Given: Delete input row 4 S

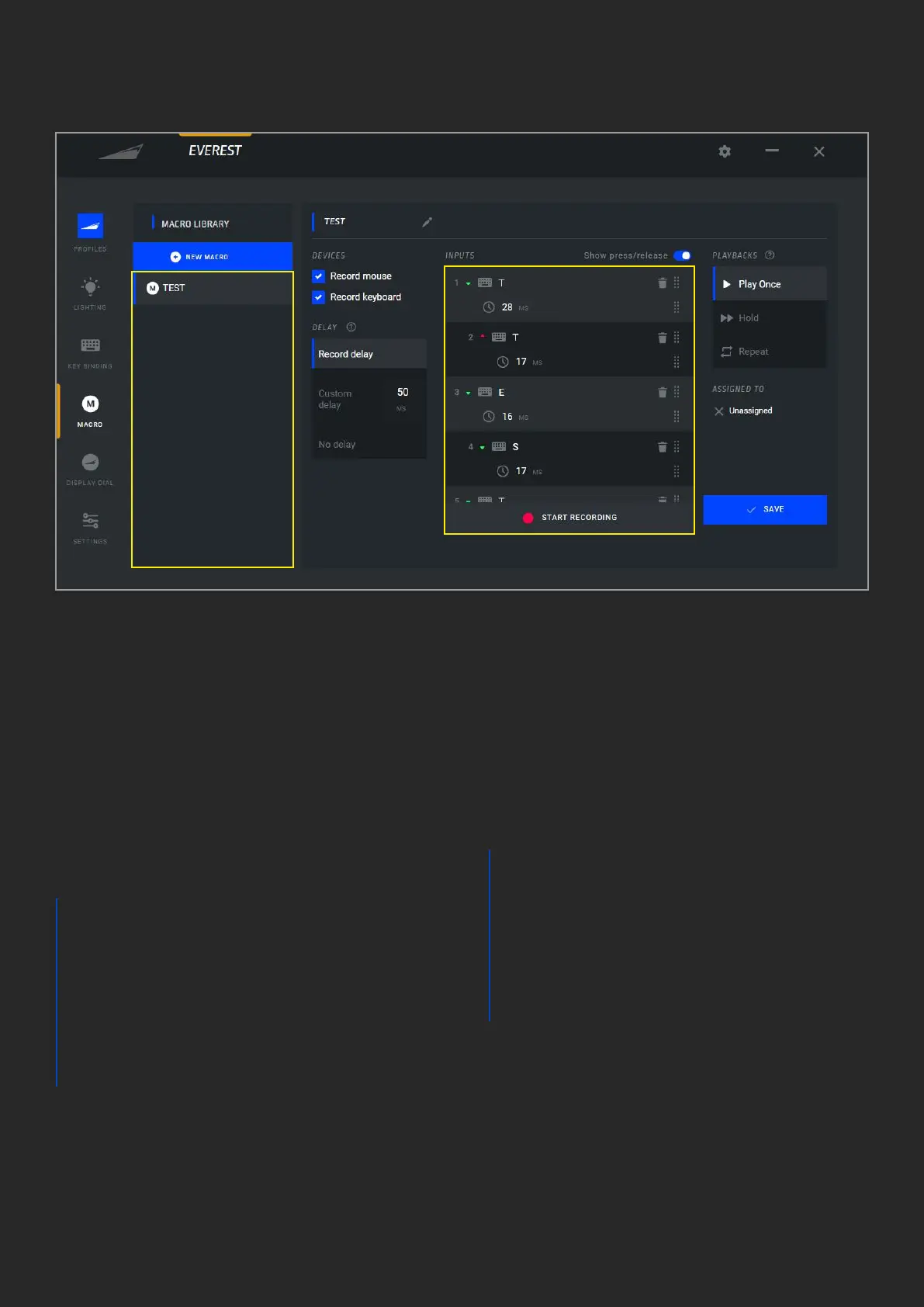Looking at the screenshot, I should click(662, 447).
